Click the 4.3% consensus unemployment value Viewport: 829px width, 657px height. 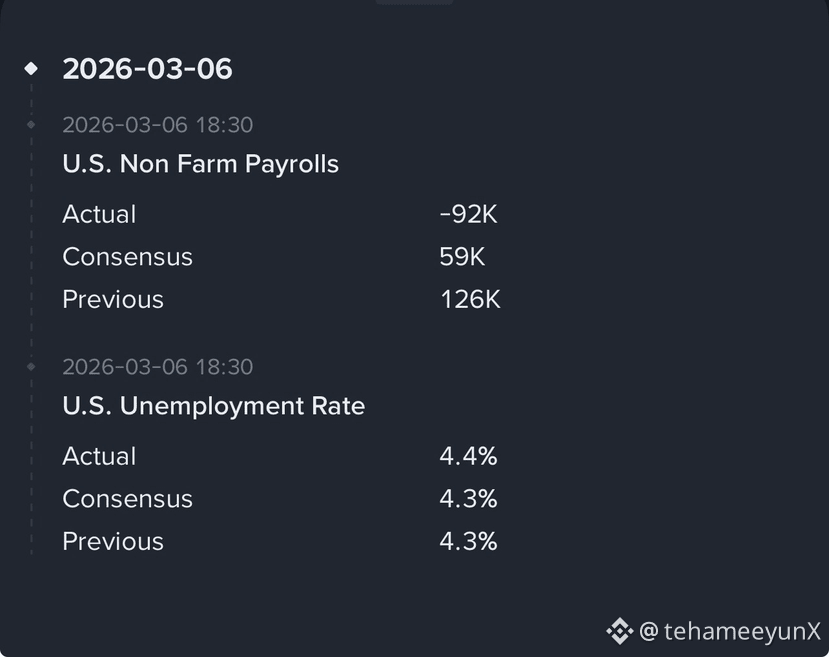(468, 499)
